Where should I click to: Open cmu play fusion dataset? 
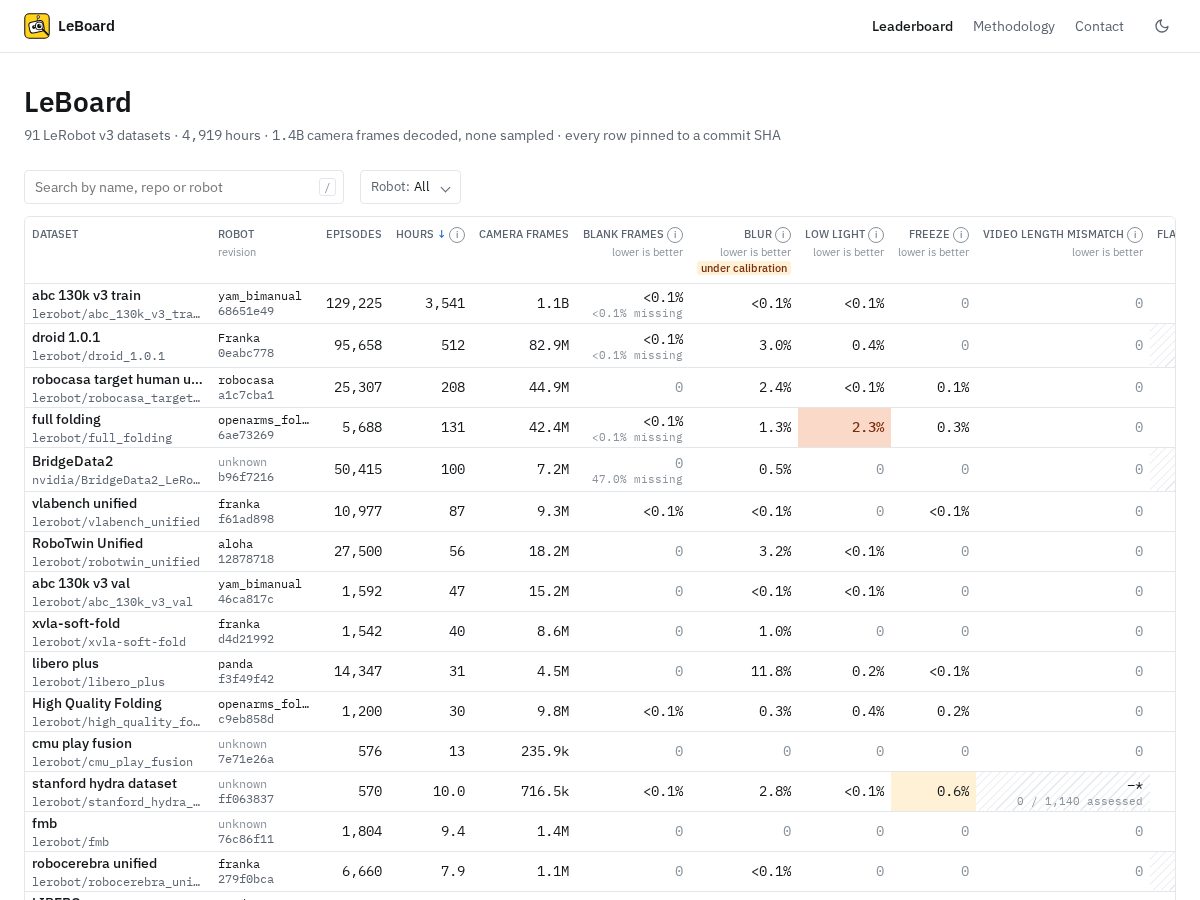pyautogui.click(x=82, y=743)
